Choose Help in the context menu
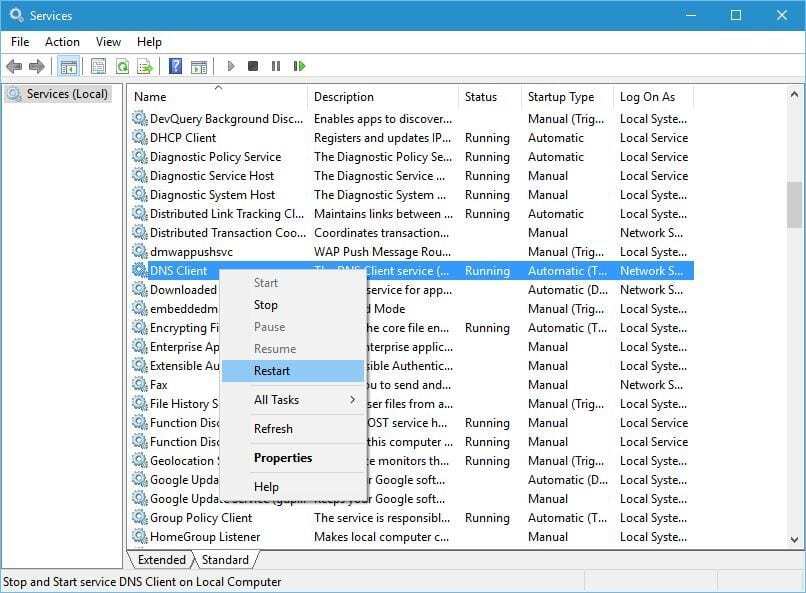This screenshot has height=593, width=806. click(x=293, y=487)
